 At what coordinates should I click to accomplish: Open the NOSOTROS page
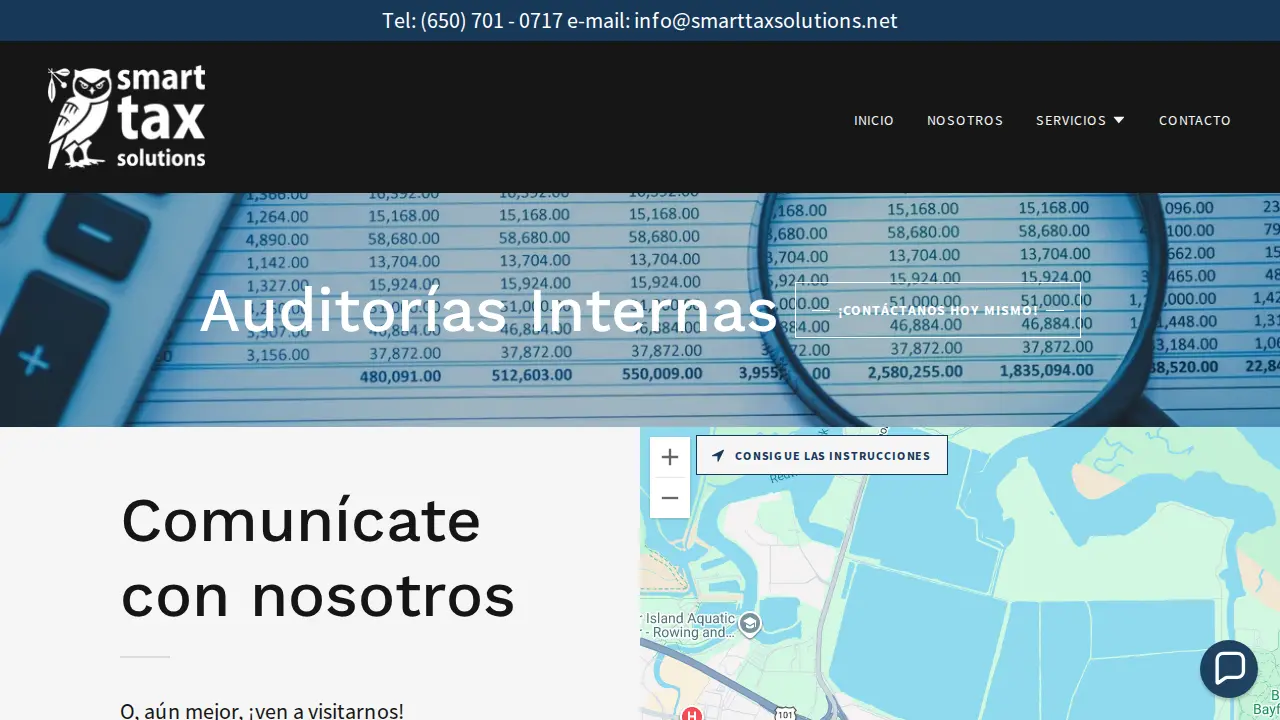click(965, 120)
